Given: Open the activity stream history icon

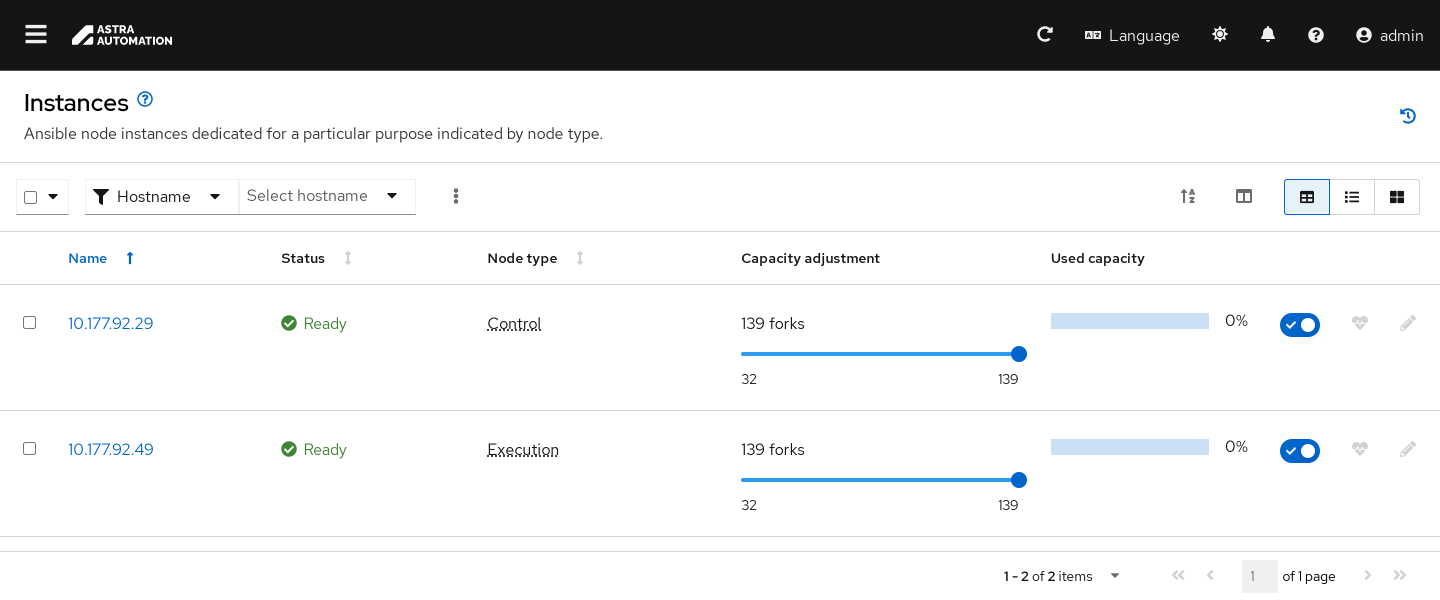Looking at the screenshot, I should pos(1408,116).
